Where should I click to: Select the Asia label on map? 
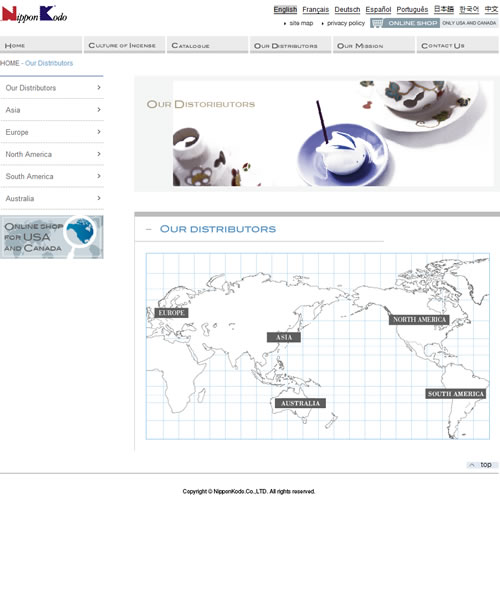click(x=284, y=337)
